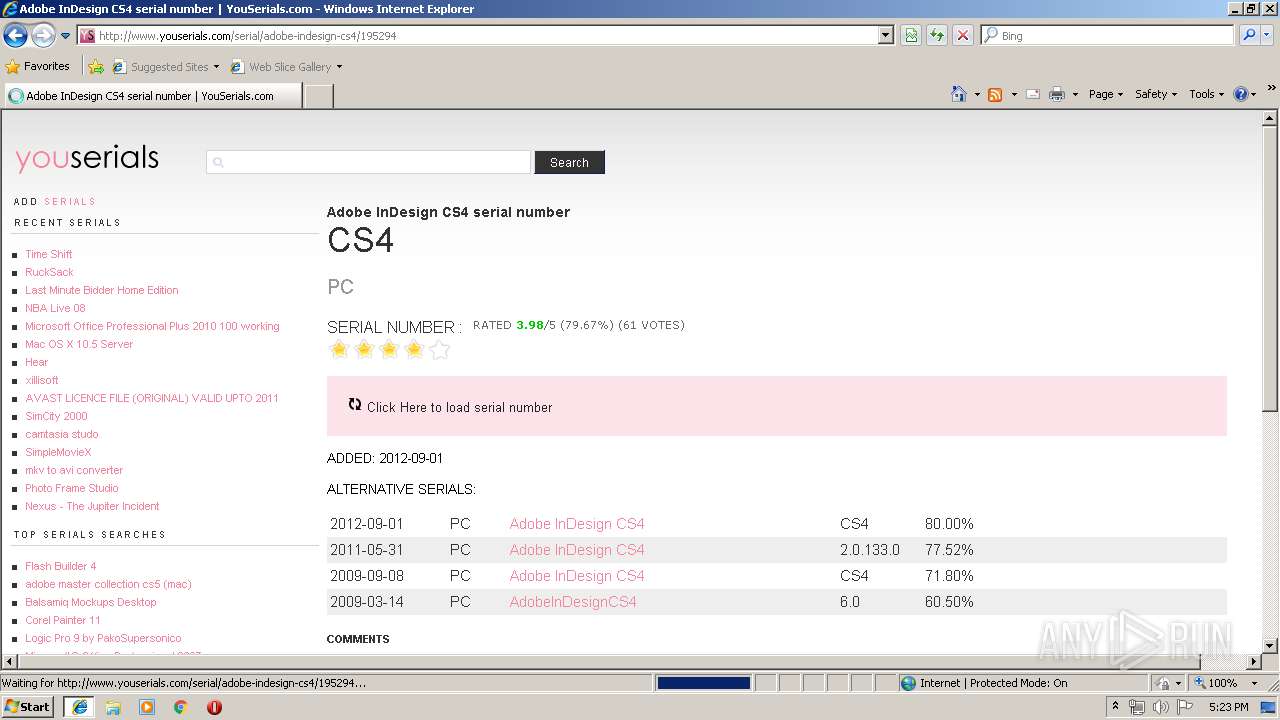
Task: Click the Print icon in command bar
Action: (1057, 94)
